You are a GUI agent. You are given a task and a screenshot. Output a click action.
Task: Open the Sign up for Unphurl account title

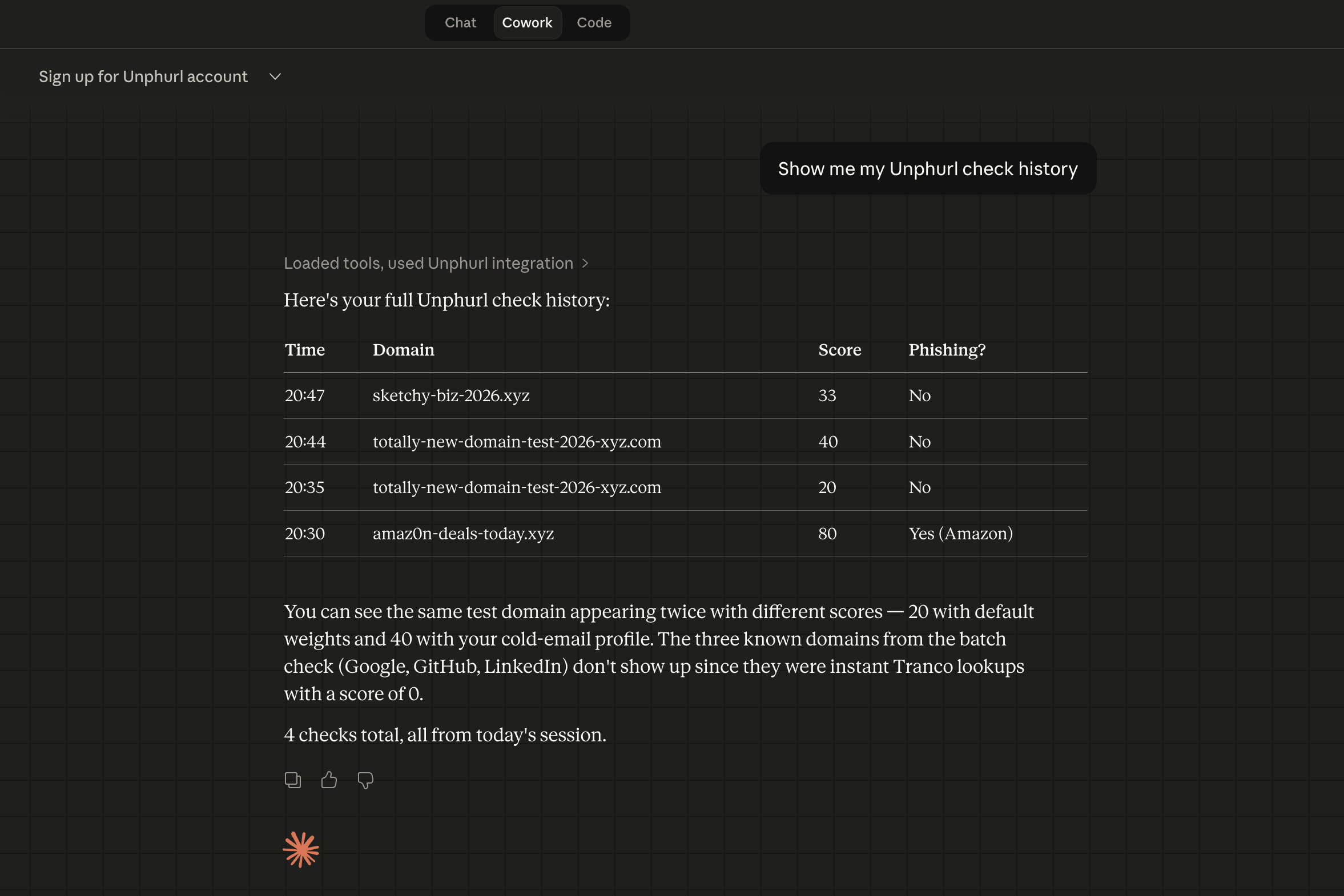143,76
